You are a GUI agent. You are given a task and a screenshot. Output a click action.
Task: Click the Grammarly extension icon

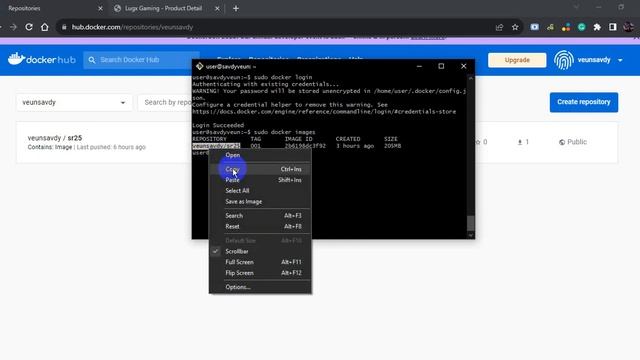[582, 27]
